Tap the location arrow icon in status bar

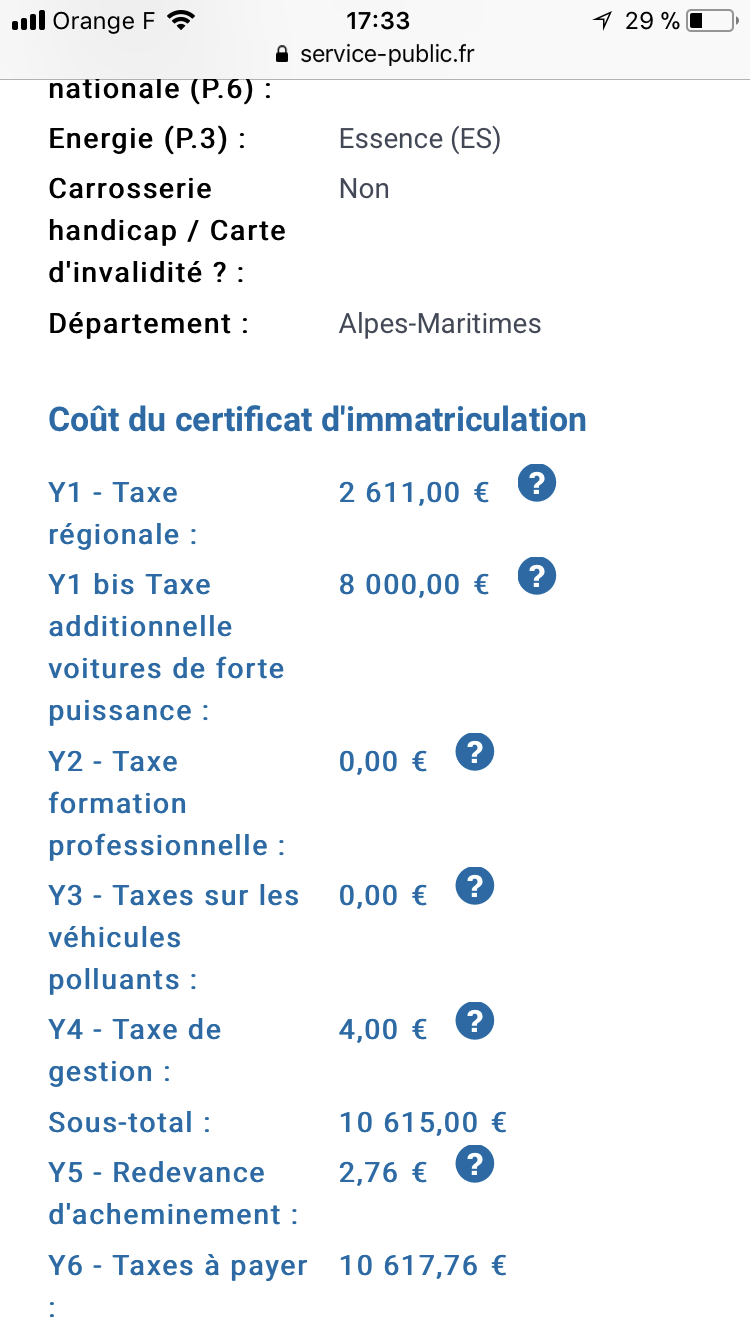pyautogui.click(x=602, y=21)
